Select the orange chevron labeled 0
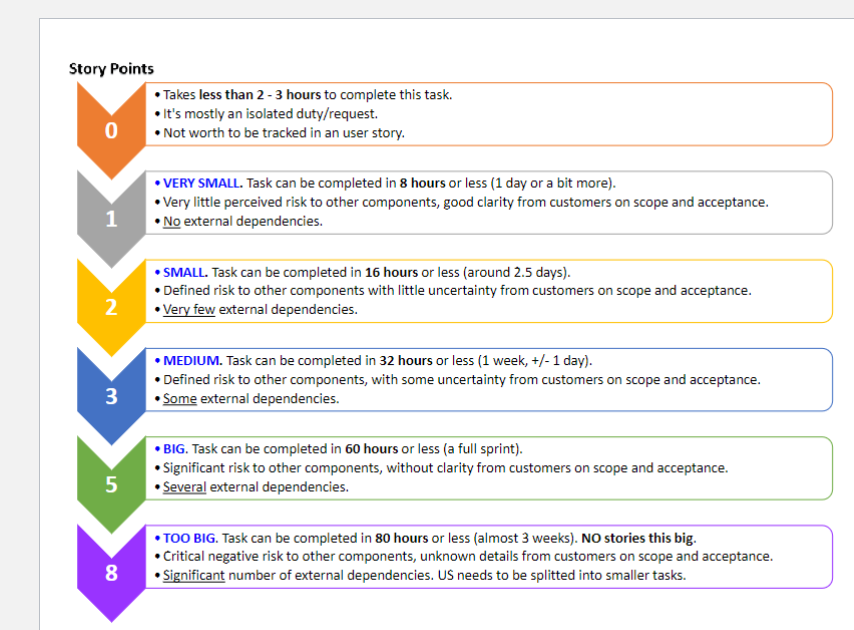The width and height of the screenshot is (854, 630). pos(110,130)
